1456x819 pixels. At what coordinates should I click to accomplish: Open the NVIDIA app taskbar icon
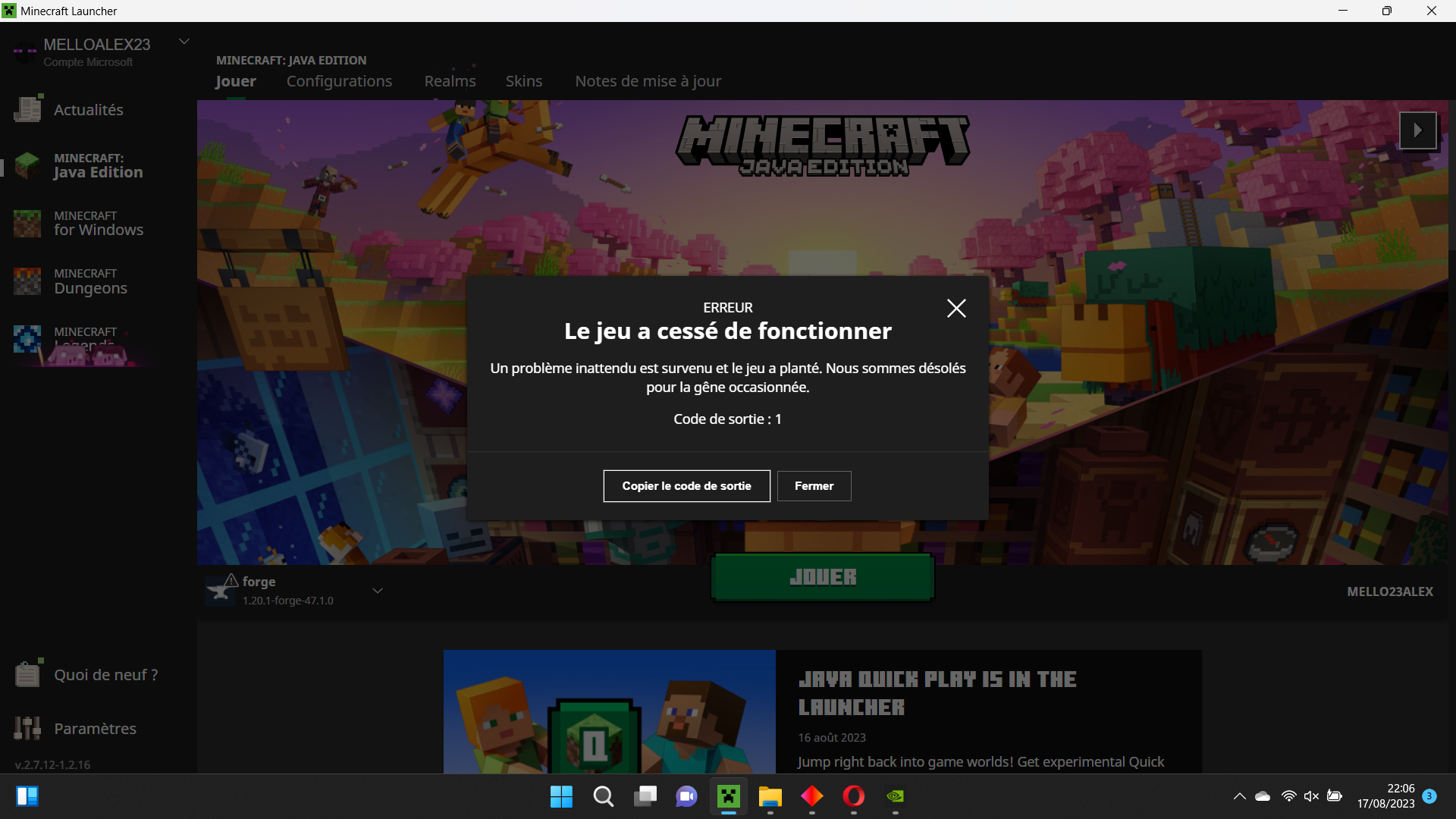896,796
